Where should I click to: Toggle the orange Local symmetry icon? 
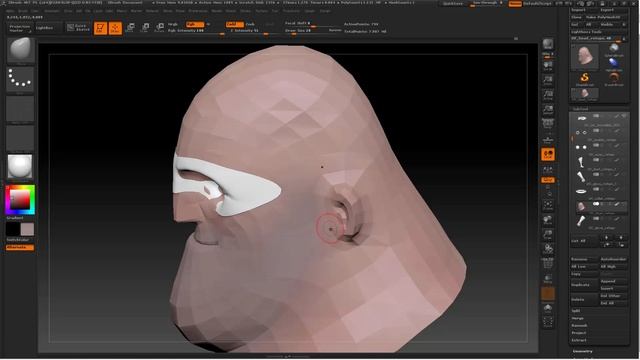(548, 154)
